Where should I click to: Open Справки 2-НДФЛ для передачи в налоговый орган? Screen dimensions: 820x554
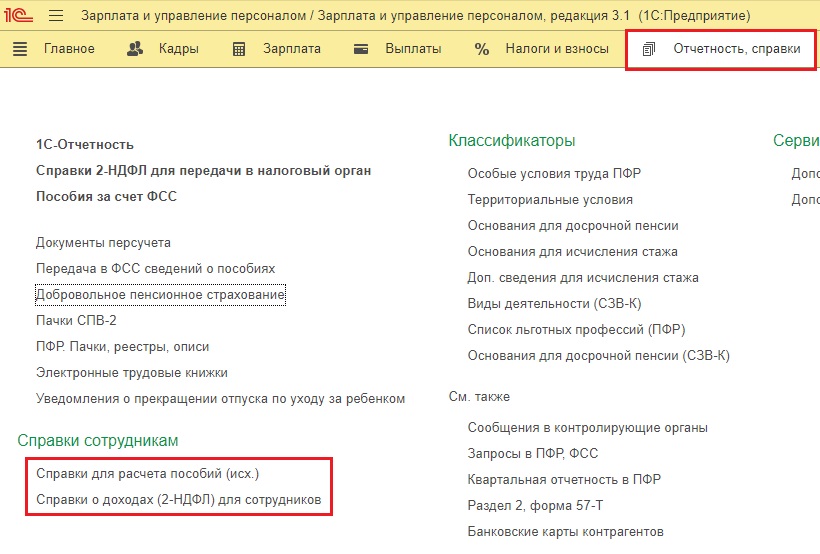[203, 171]
